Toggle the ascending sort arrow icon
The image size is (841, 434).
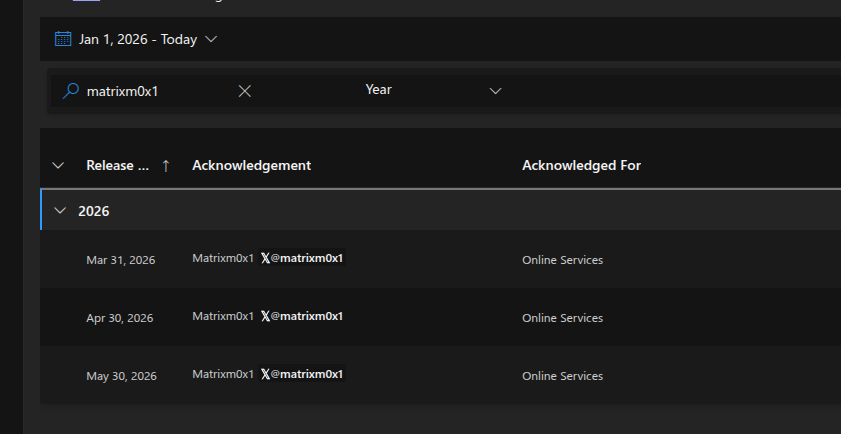pos(166,166)
